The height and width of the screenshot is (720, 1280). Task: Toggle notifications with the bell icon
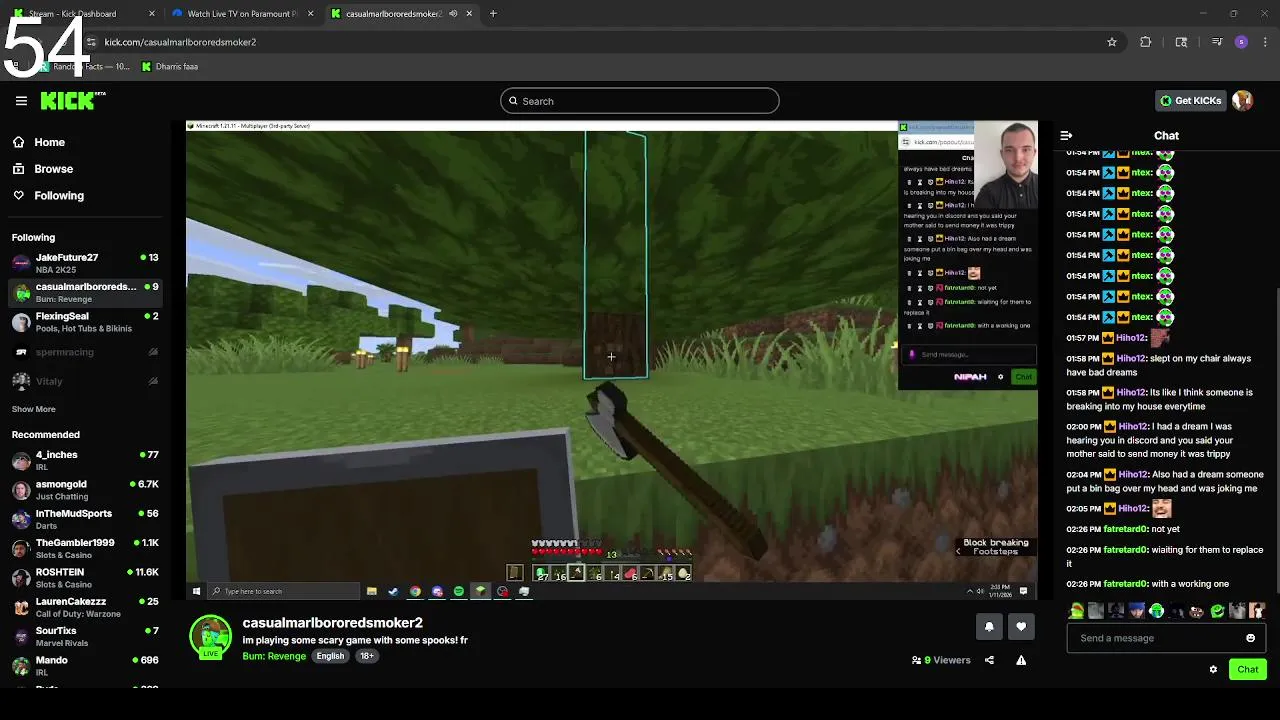(x=989, y=626)
